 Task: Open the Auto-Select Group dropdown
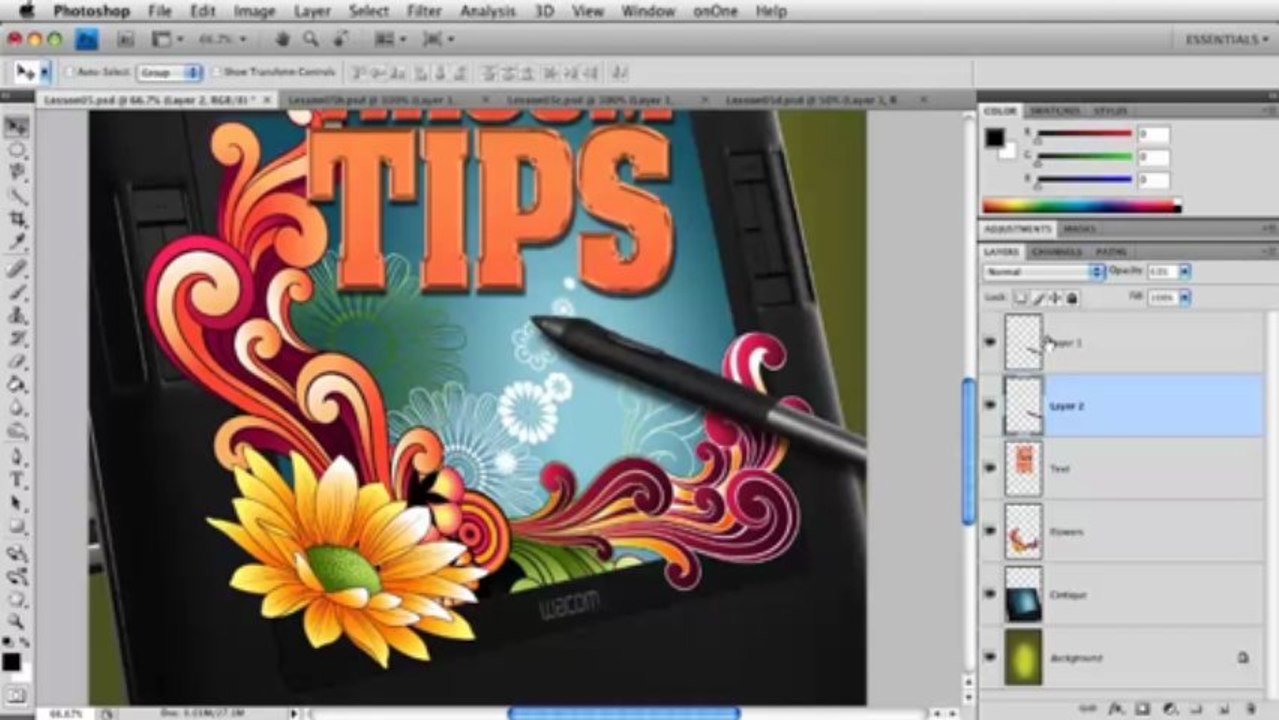[x=170, y=72]
